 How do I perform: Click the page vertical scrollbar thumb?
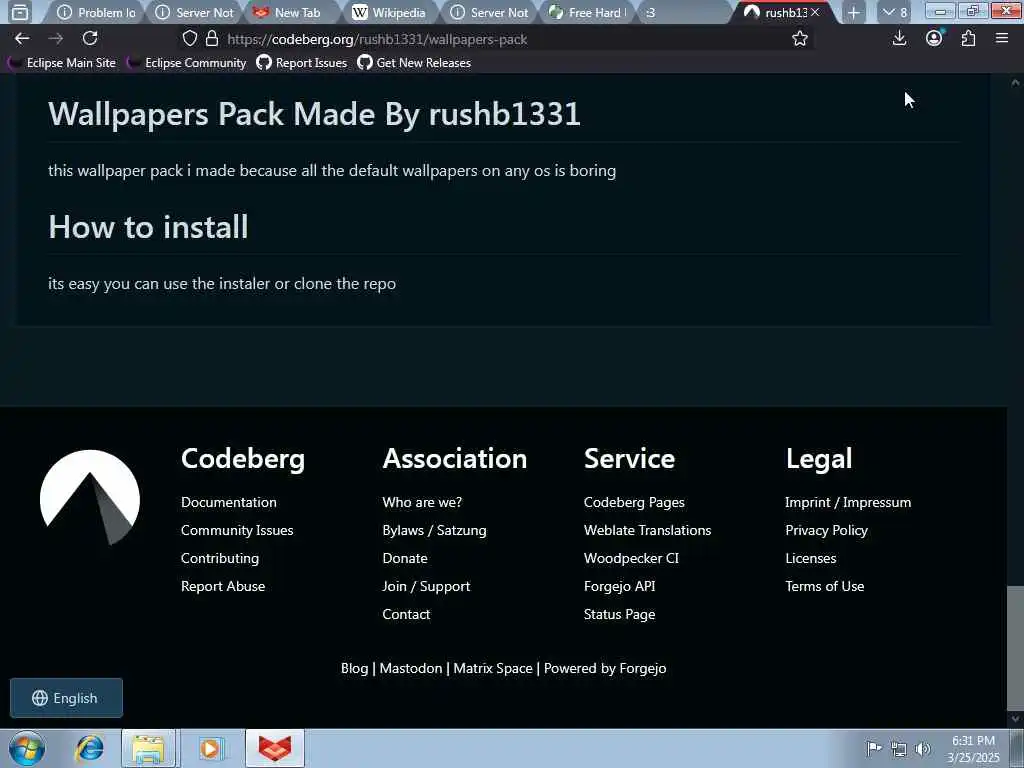[1015, 647]
